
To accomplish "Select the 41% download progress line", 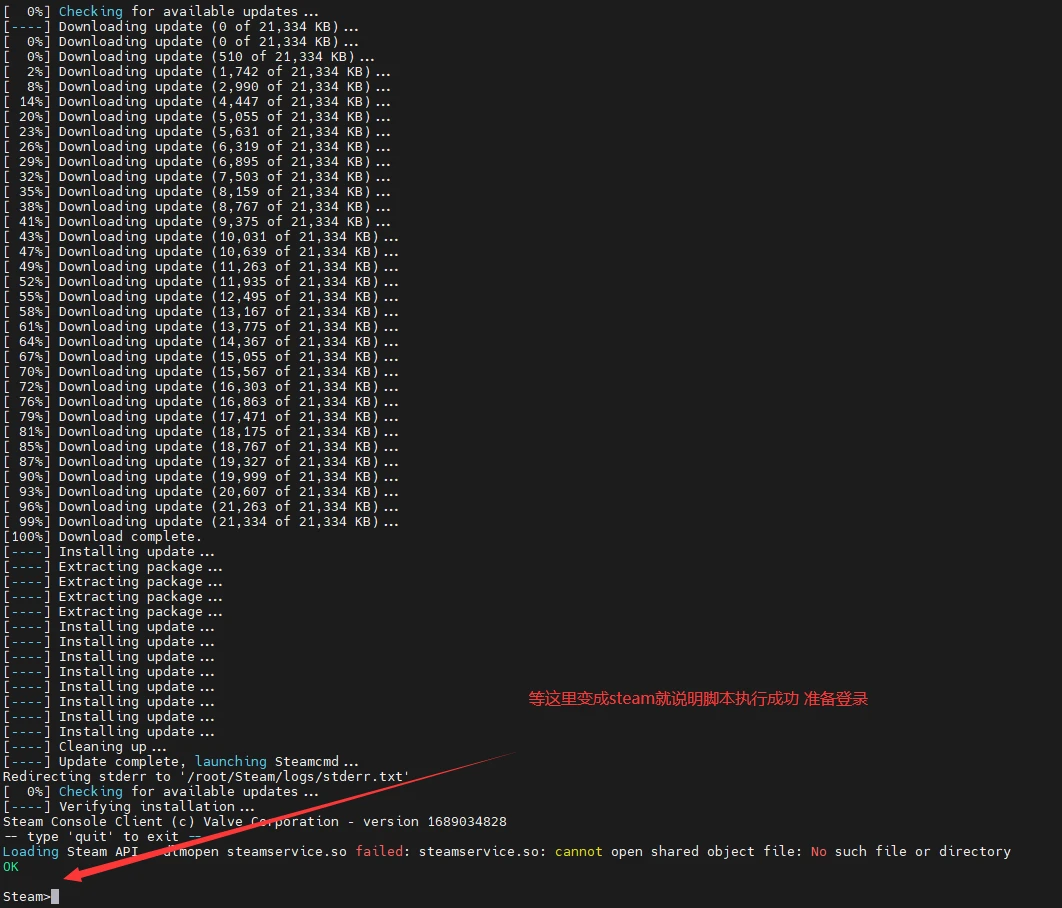I will coord(196,221).
